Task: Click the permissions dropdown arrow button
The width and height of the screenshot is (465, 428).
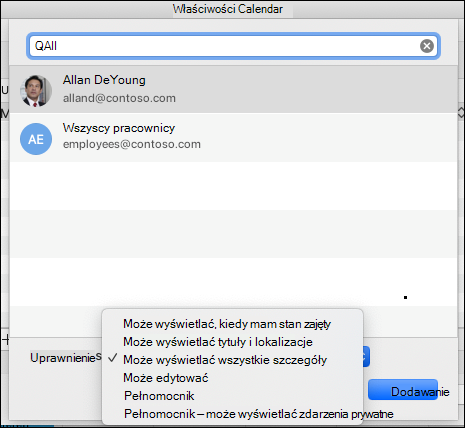Action: coord(366,356)
